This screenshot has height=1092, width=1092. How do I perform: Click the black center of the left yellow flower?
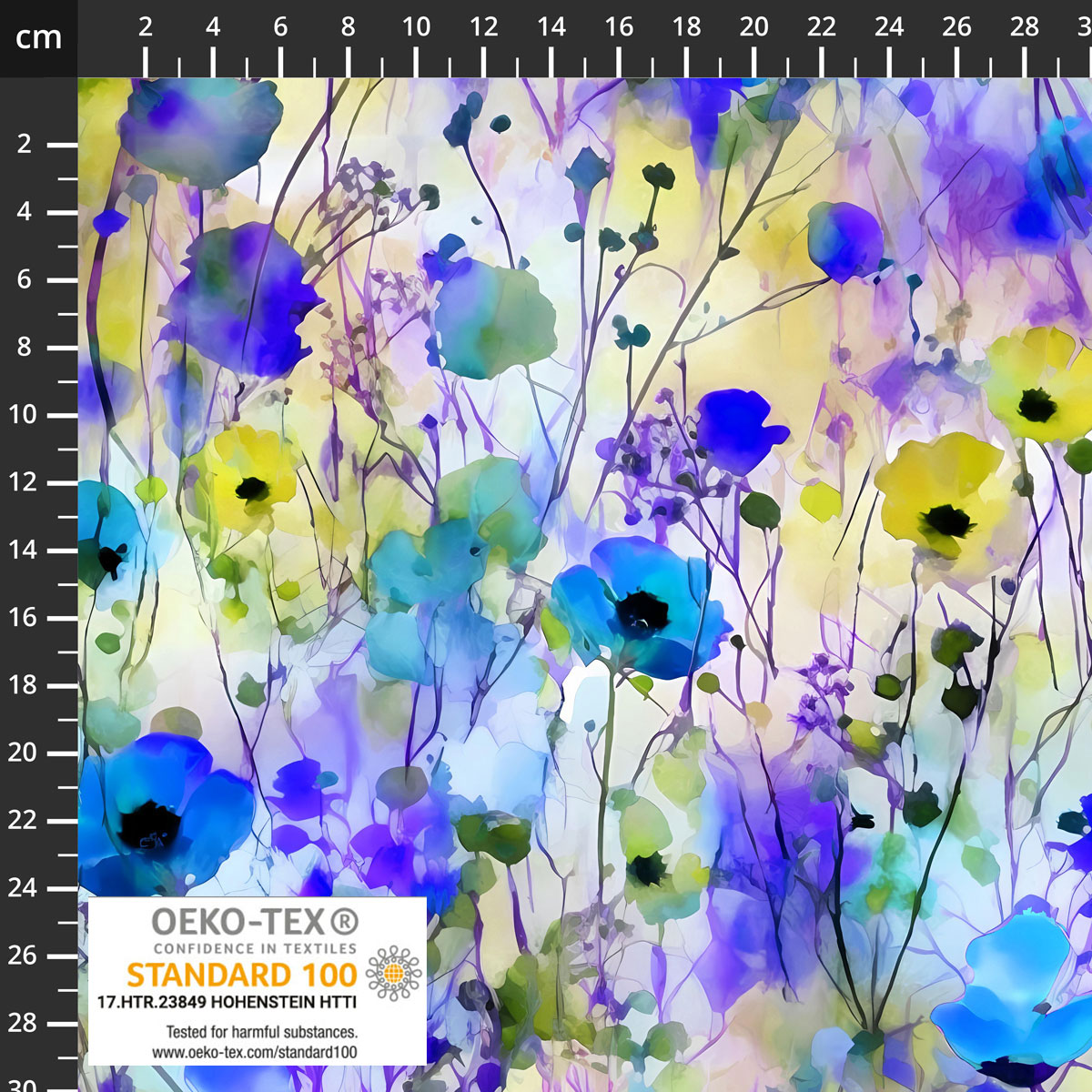[251, 489]
